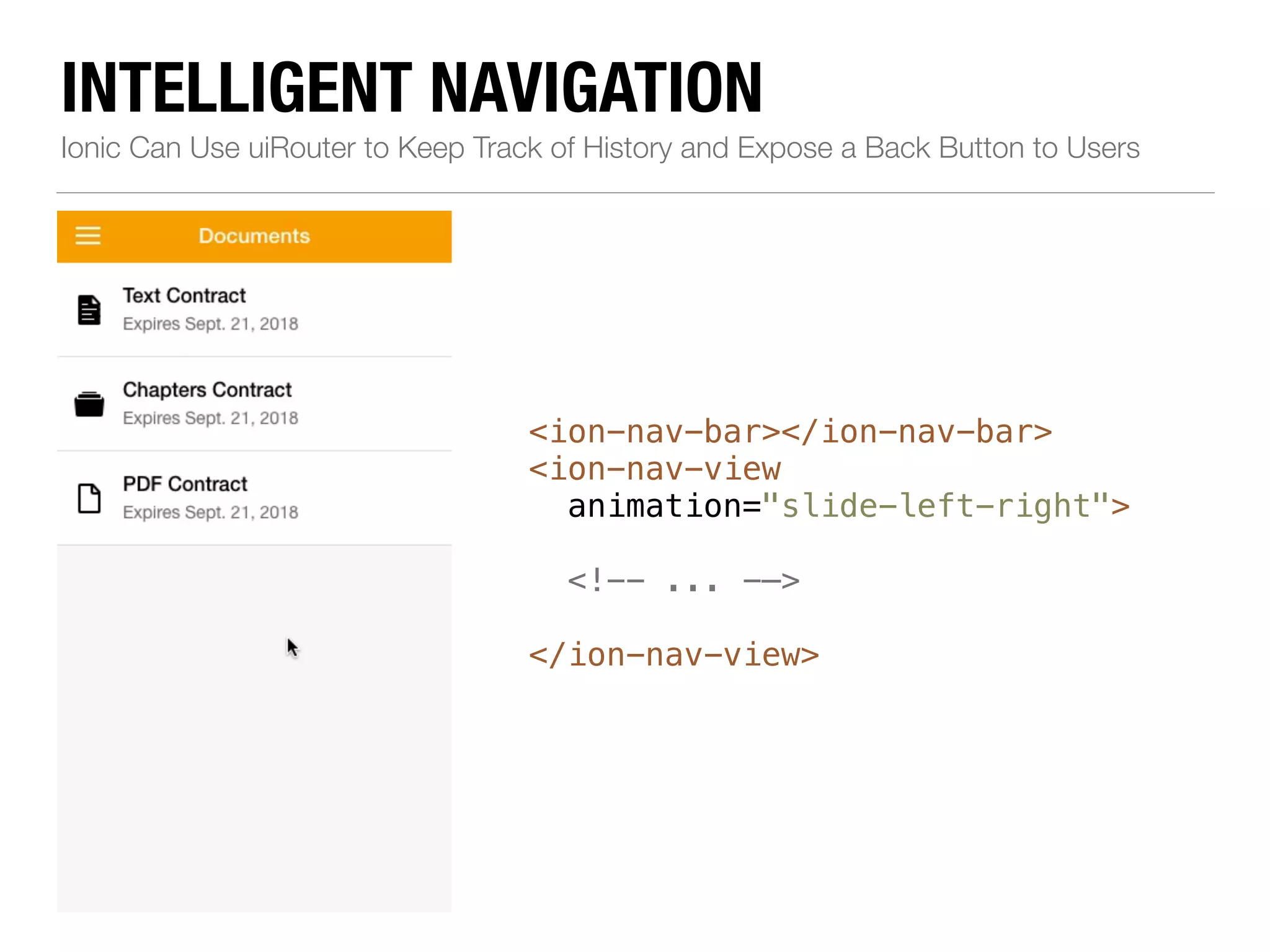1270x952 pixels.
Task: Open the PDF Contract title
Action: pyautogui.click(x=185, y=484)
